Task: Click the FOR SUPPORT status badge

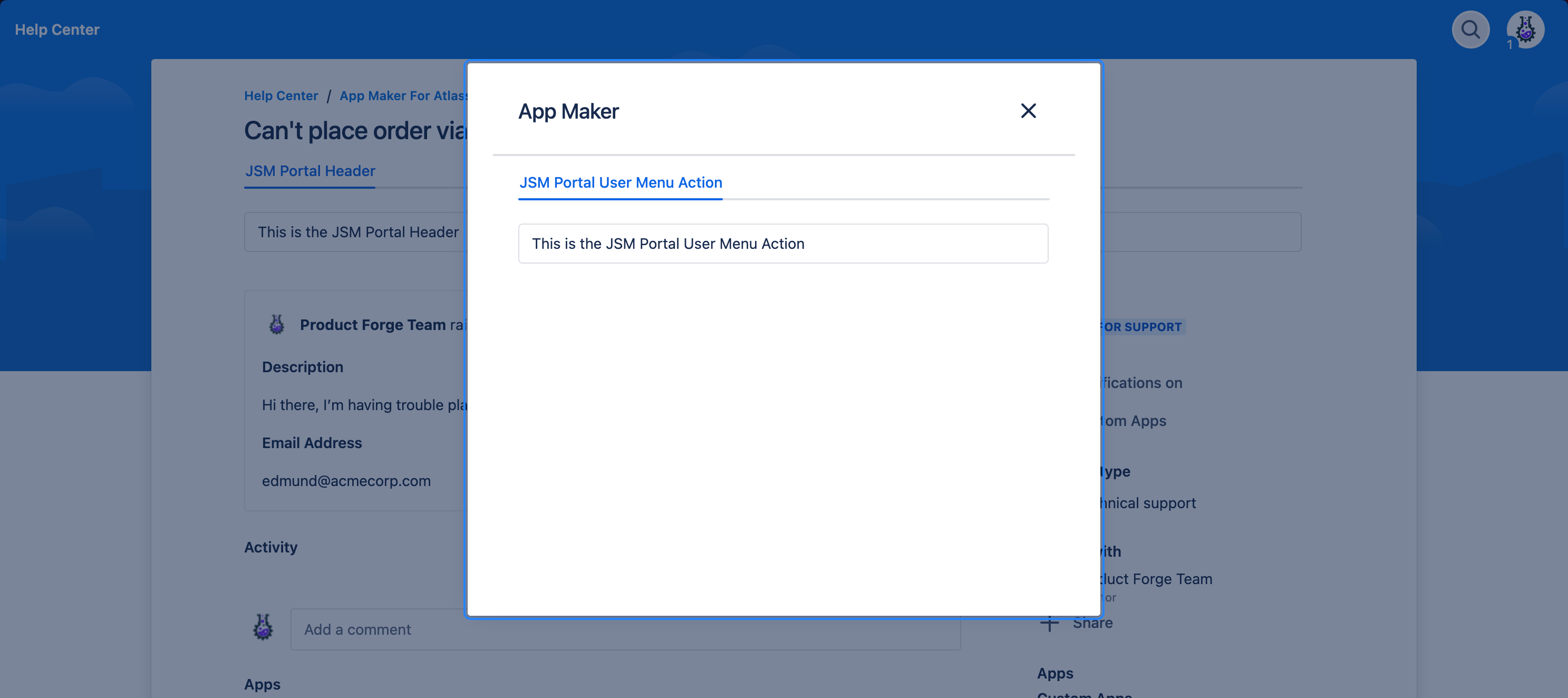Action: click(1143, 327)
